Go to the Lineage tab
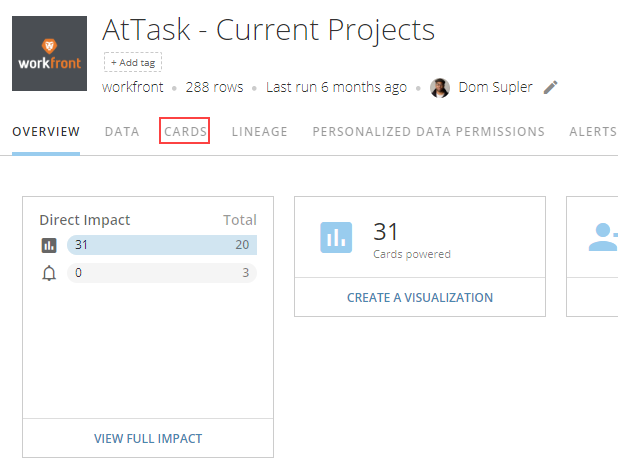Viewport: 618px width, 462px height. [x=259, y=131]
